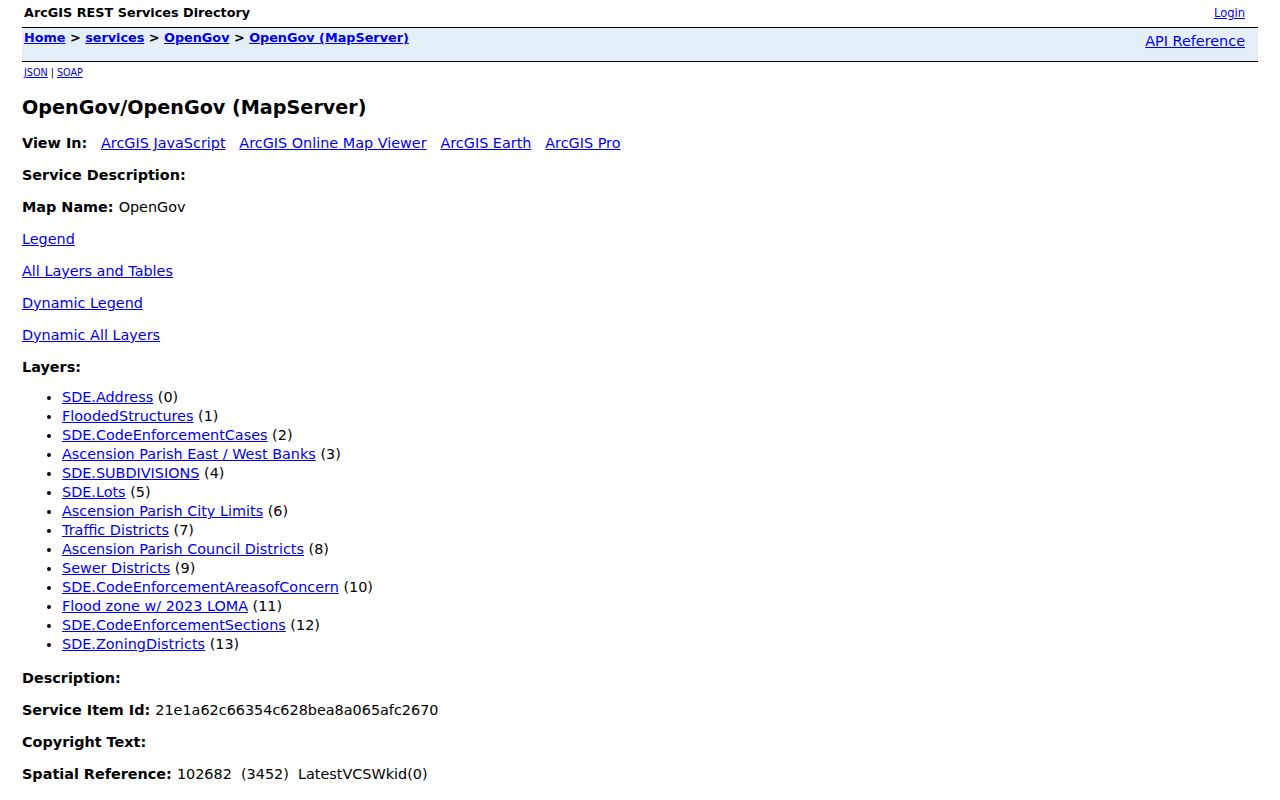
Task: View in ArcGIS JavaScript
Action: point(163,143)
